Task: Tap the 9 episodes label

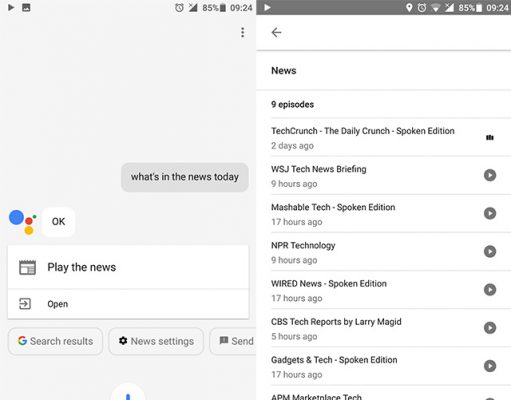Action: click(292, 104)
